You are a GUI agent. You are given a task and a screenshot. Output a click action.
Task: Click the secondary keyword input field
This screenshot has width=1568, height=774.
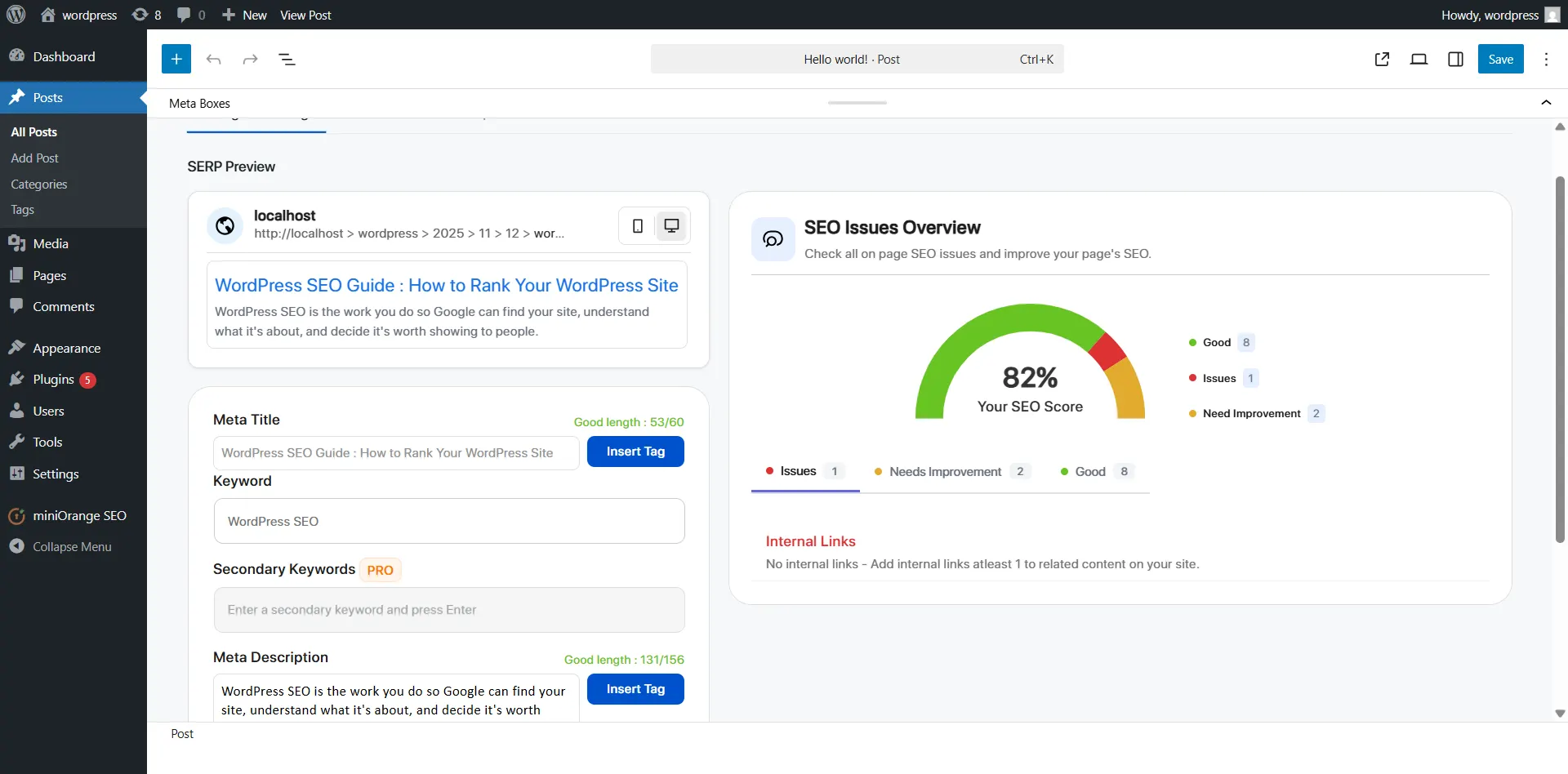tap(449, 610)
